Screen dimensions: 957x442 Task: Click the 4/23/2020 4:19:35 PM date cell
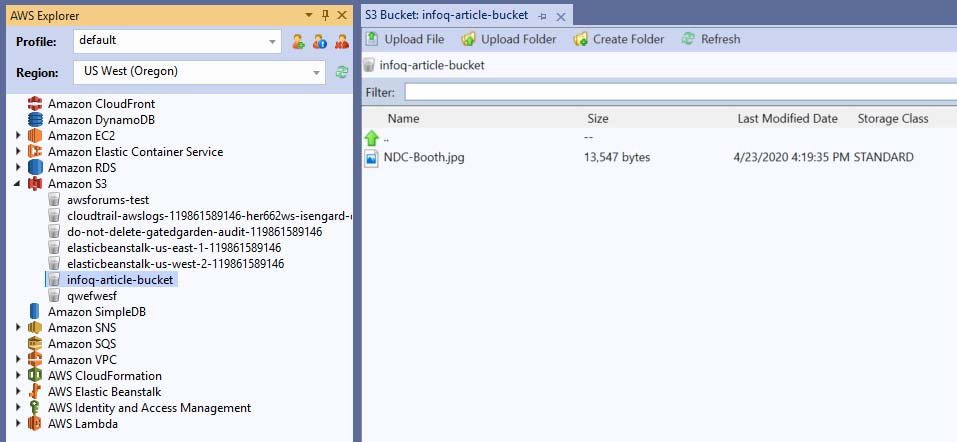791,158
